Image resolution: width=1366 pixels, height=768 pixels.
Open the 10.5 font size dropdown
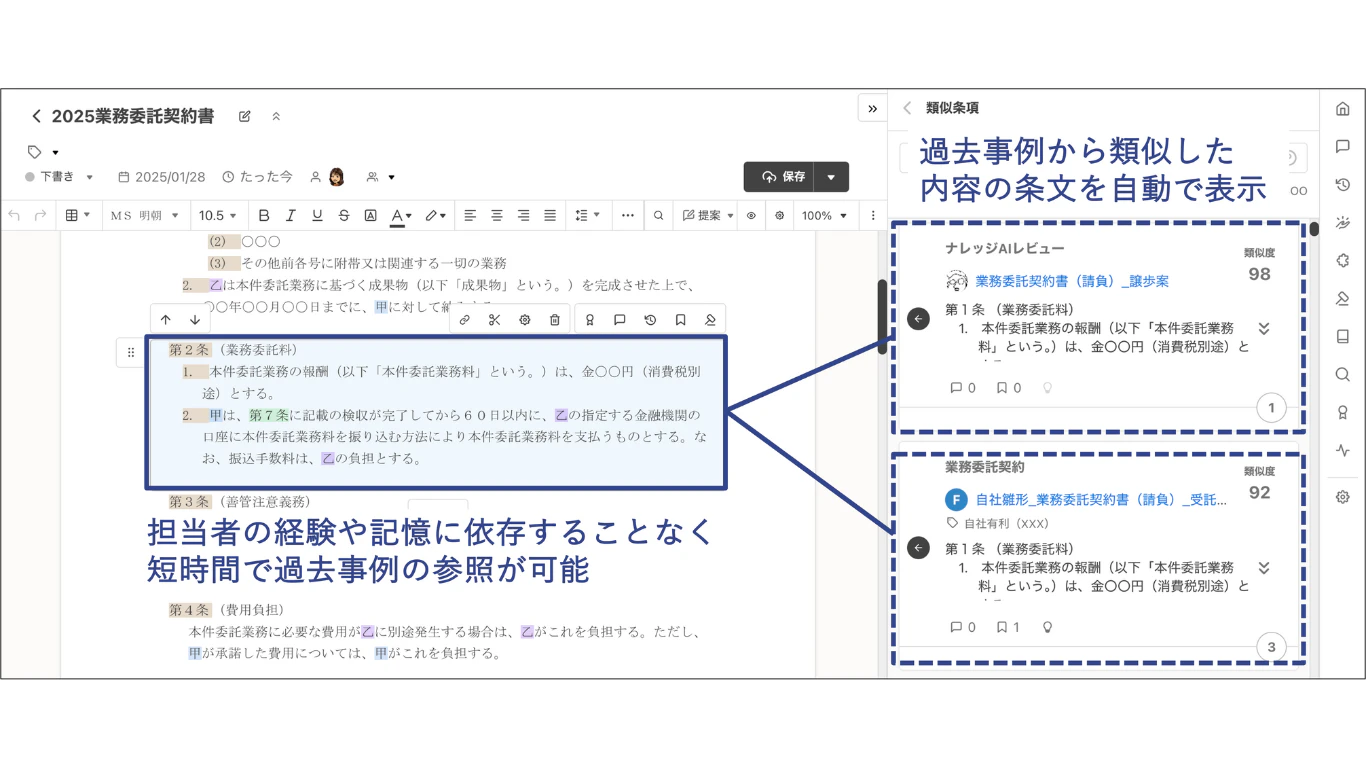click(x=218, y=215)
